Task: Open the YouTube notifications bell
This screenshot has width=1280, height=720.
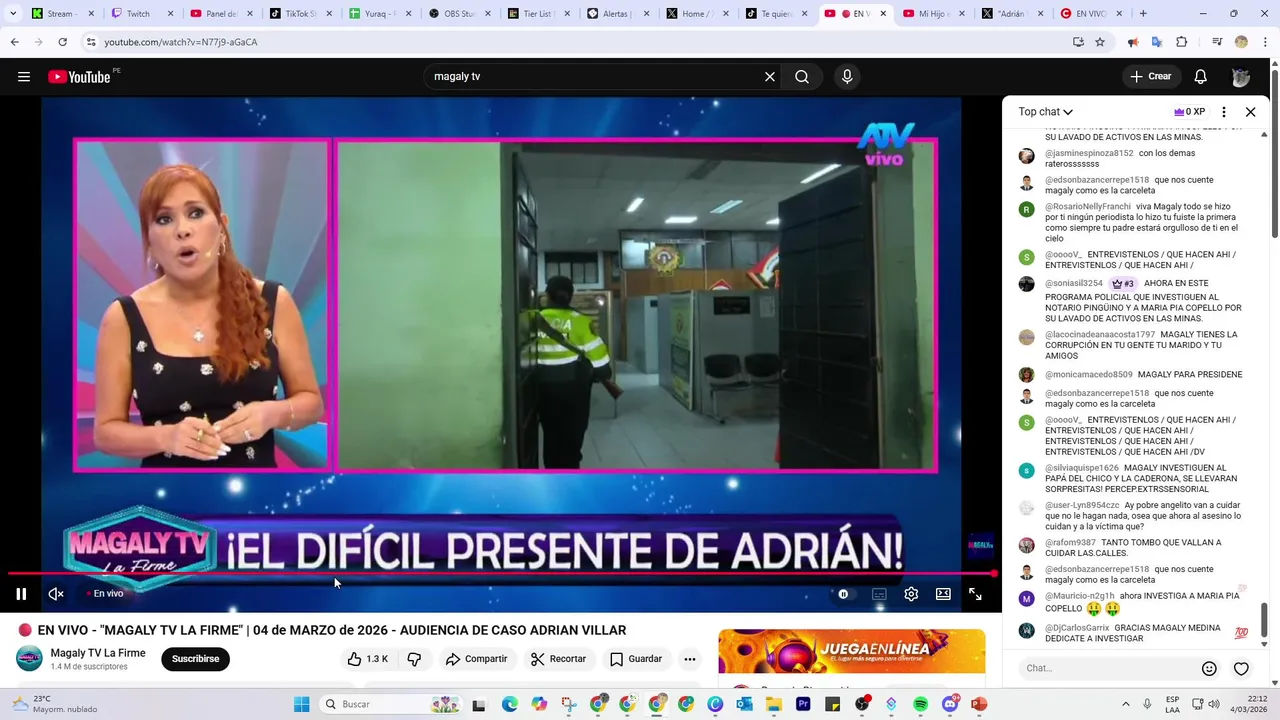Action: click(x=1201, y=77)
